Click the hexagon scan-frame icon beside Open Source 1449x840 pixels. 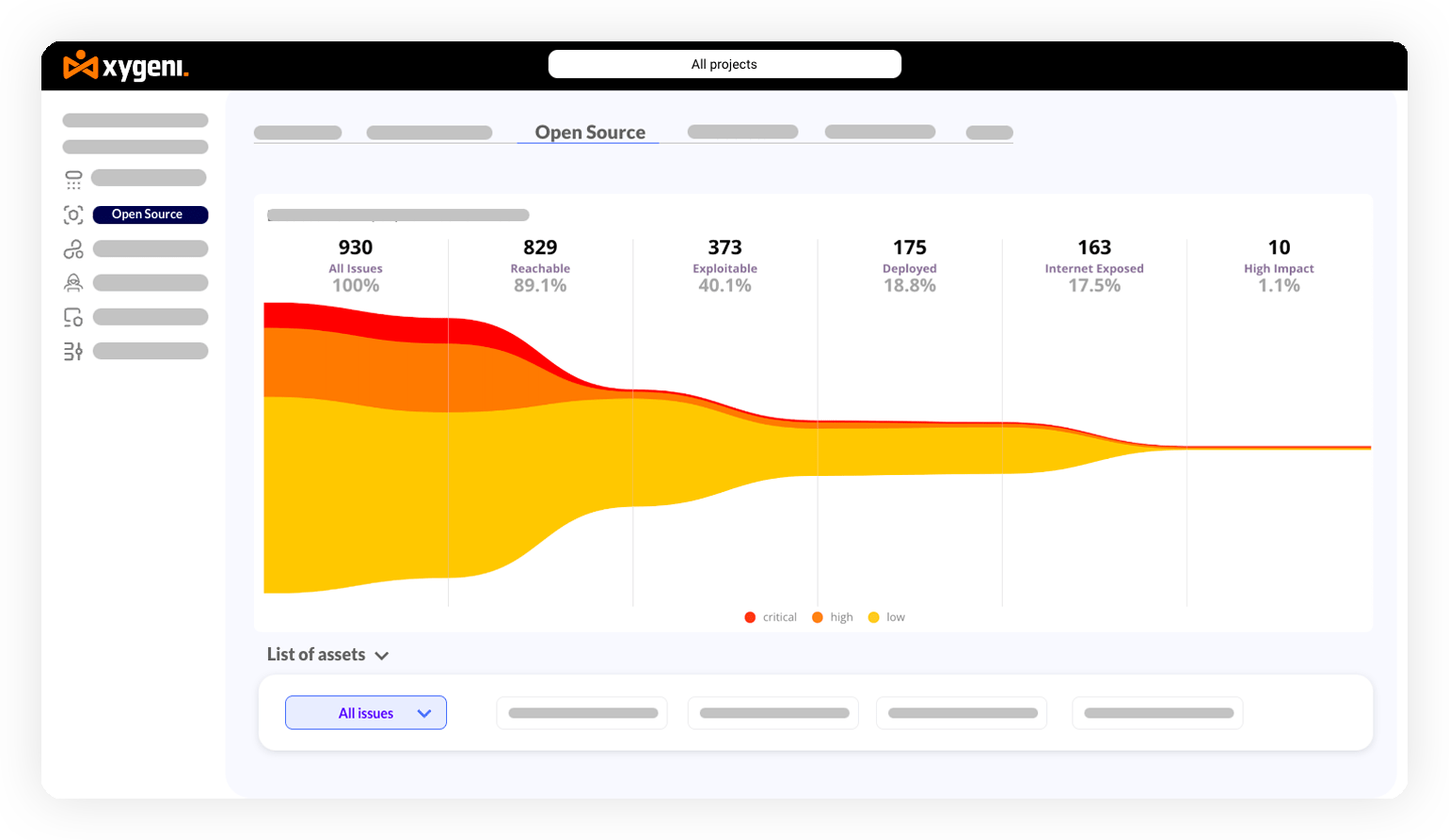click(73, 214)
